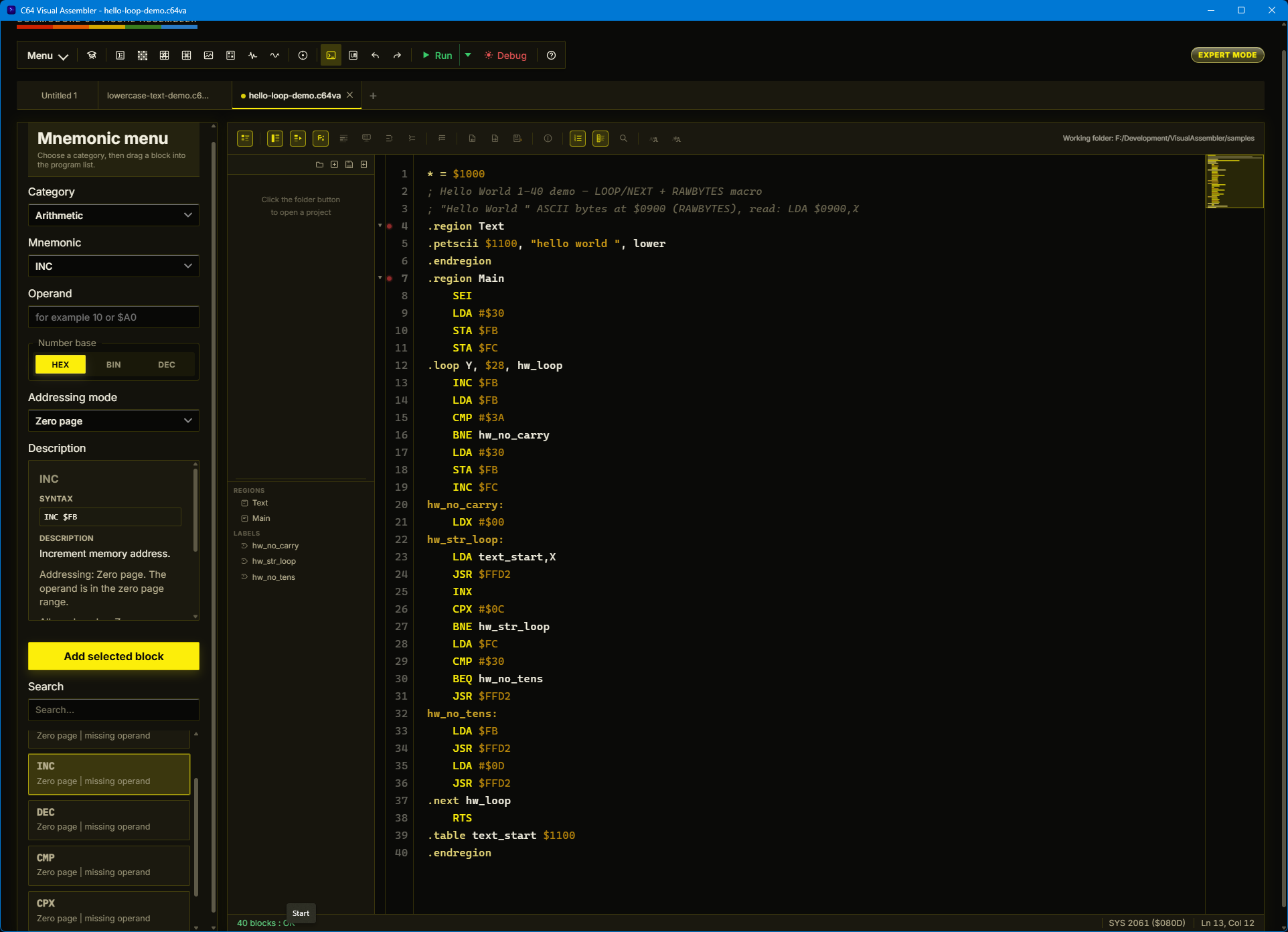
Task: Open the Mnemonic dropdown showing INC
Action: (x=114, y=266)
